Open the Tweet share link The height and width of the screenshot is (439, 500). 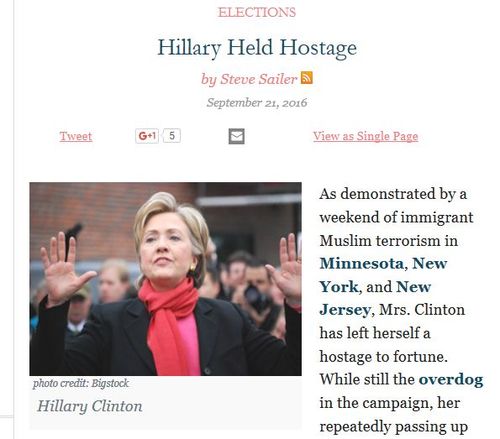[76, 136]
